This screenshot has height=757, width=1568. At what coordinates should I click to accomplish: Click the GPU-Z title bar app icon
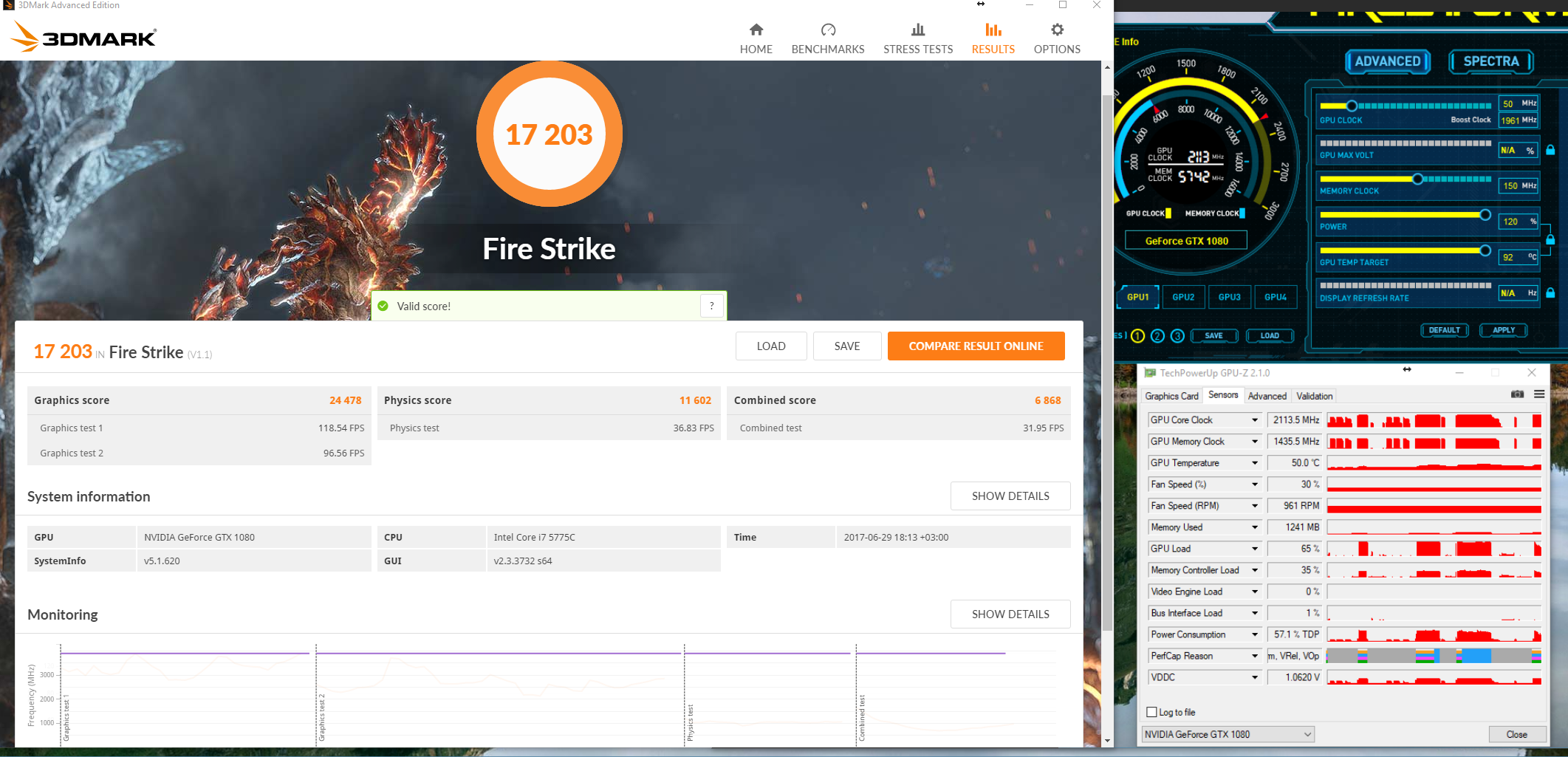coord(1149,373)
